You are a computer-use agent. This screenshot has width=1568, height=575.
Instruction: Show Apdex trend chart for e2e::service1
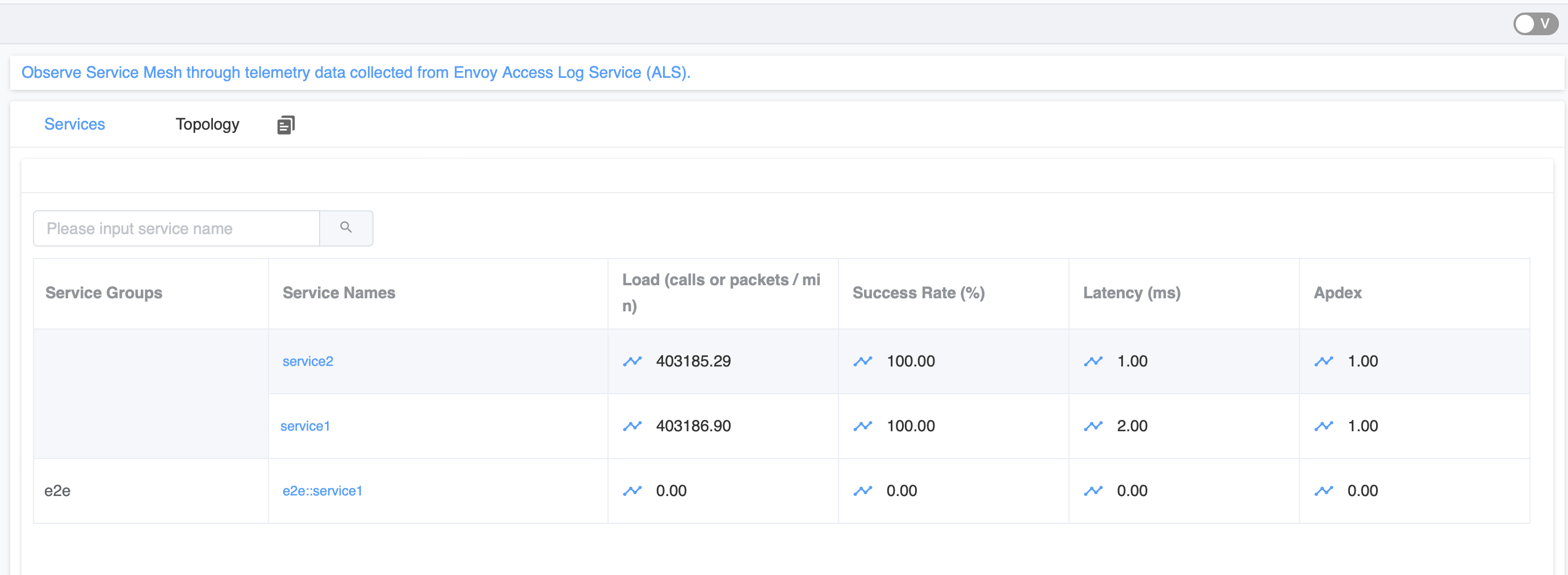pos(1323,490)
